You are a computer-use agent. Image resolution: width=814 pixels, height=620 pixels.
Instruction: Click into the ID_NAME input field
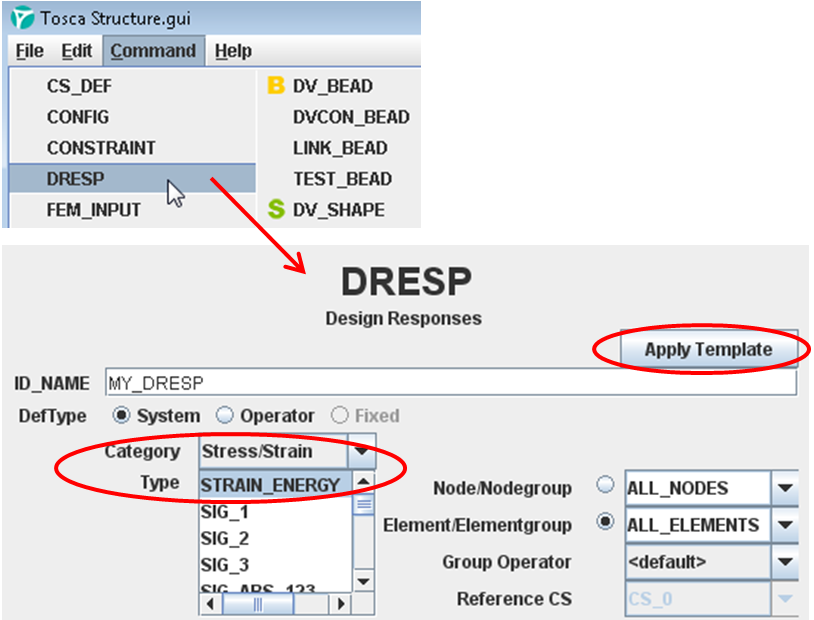click(x=451, y=383)
